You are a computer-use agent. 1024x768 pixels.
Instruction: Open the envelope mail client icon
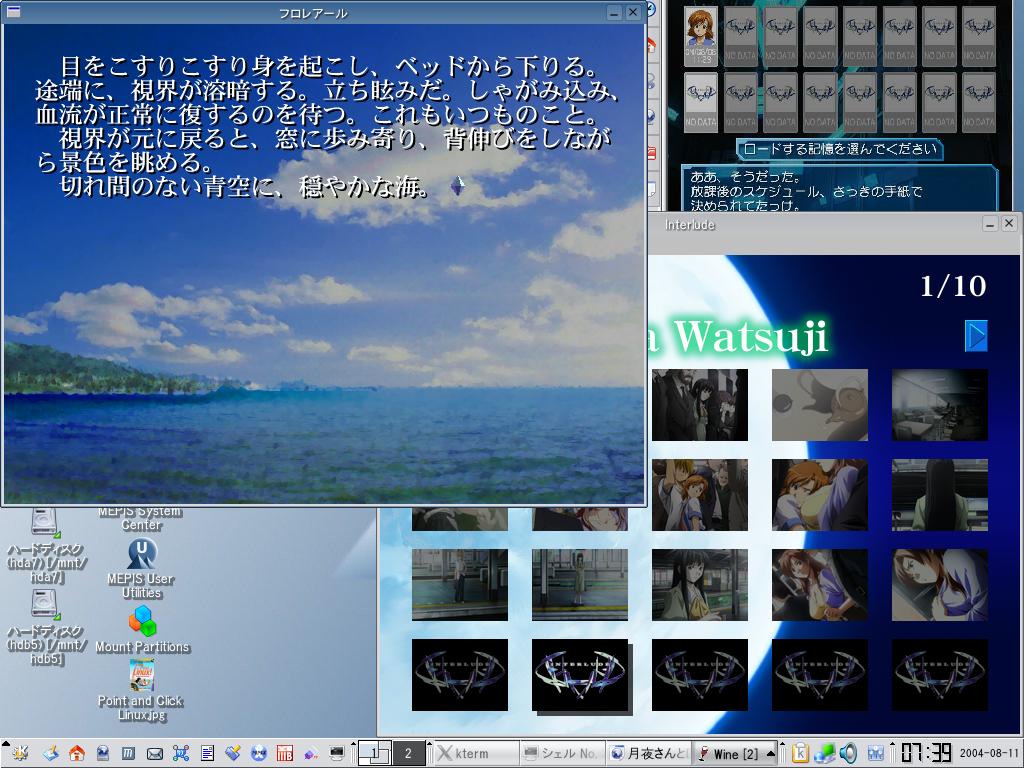click(x=155, y=754)
